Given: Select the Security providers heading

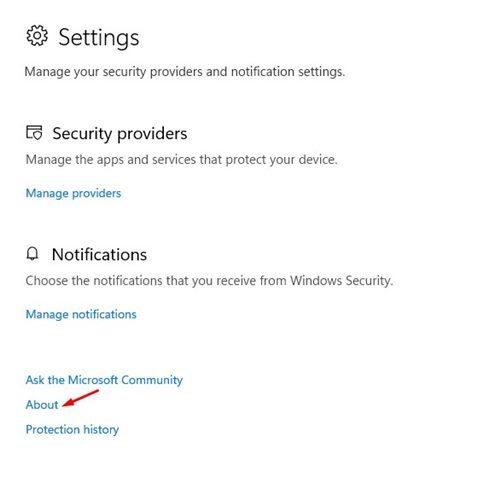Looking at the screenshot, I should tap(120, 134).
